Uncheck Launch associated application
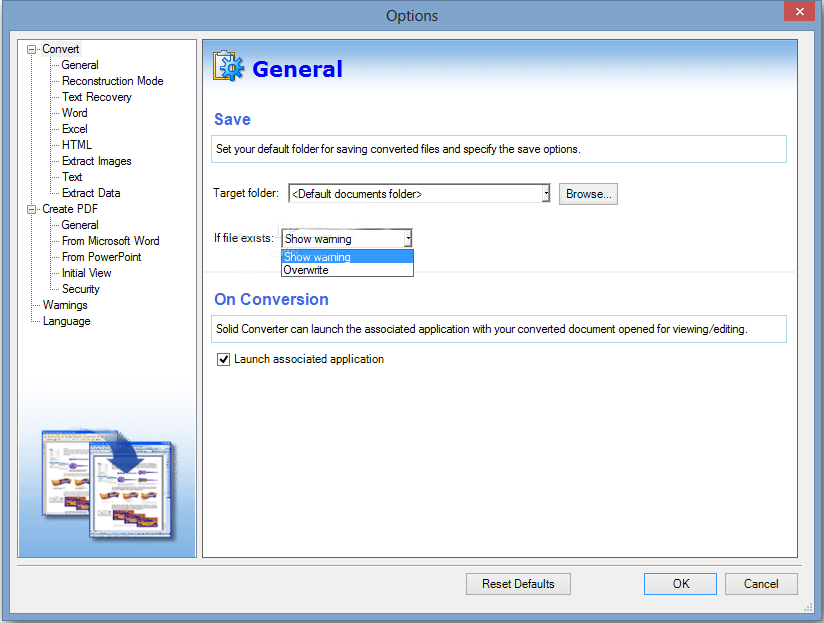Image resolution: width=824 pixels, height=623 pixels. [x=223, y=359]
